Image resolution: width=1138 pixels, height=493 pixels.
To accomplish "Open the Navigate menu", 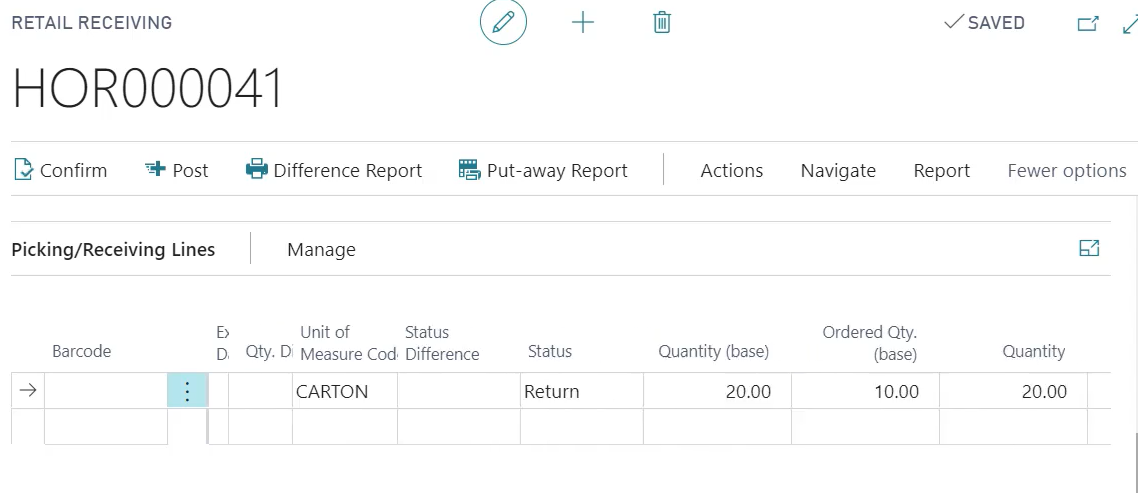I will coord(838,171).
